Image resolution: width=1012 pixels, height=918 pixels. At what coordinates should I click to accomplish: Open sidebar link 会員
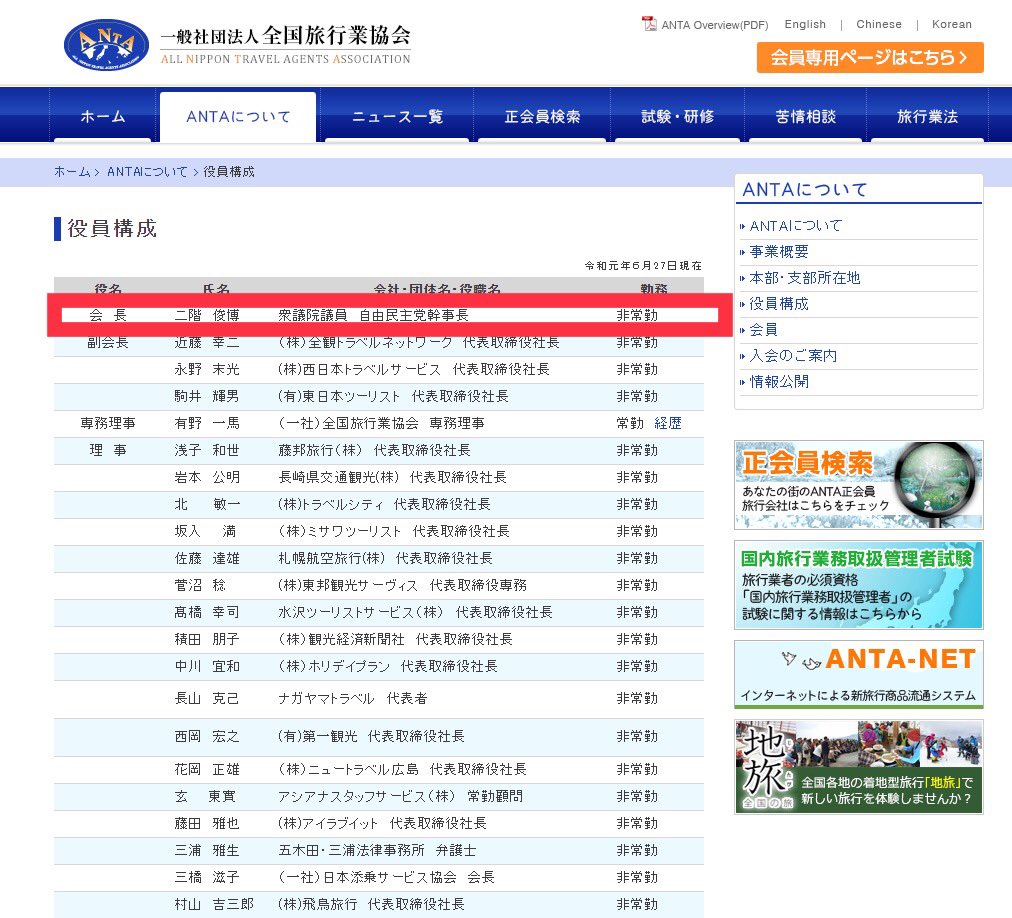(x=764, y=330)
